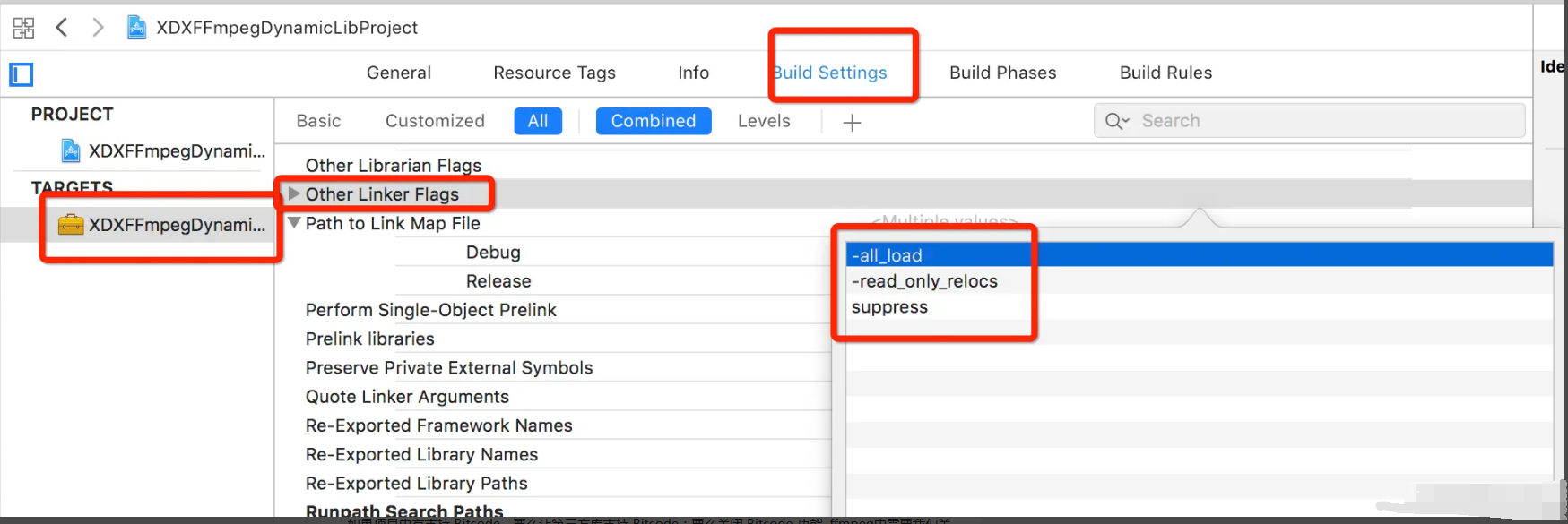Switch to the Build Phases tab
The width and height of the screenshot is (1568, 524).
[x=1002, y=73]
